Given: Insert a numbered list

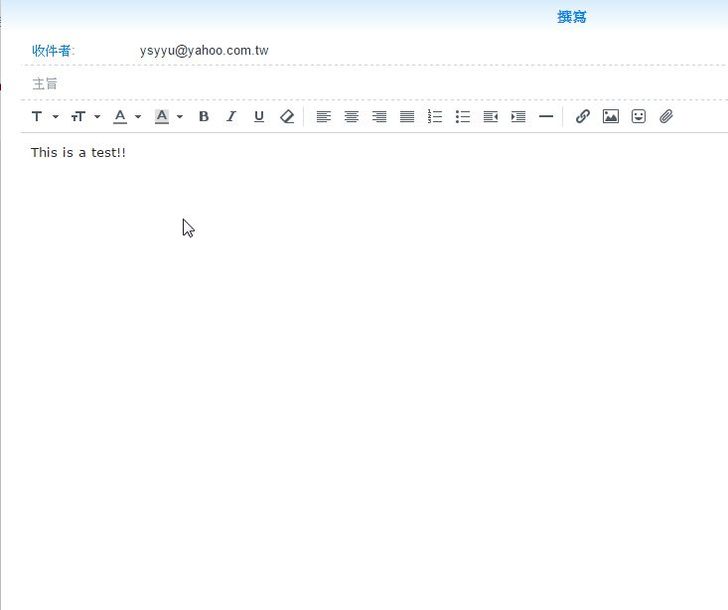Looking at the screenshot, I should [x=435, y=116].
